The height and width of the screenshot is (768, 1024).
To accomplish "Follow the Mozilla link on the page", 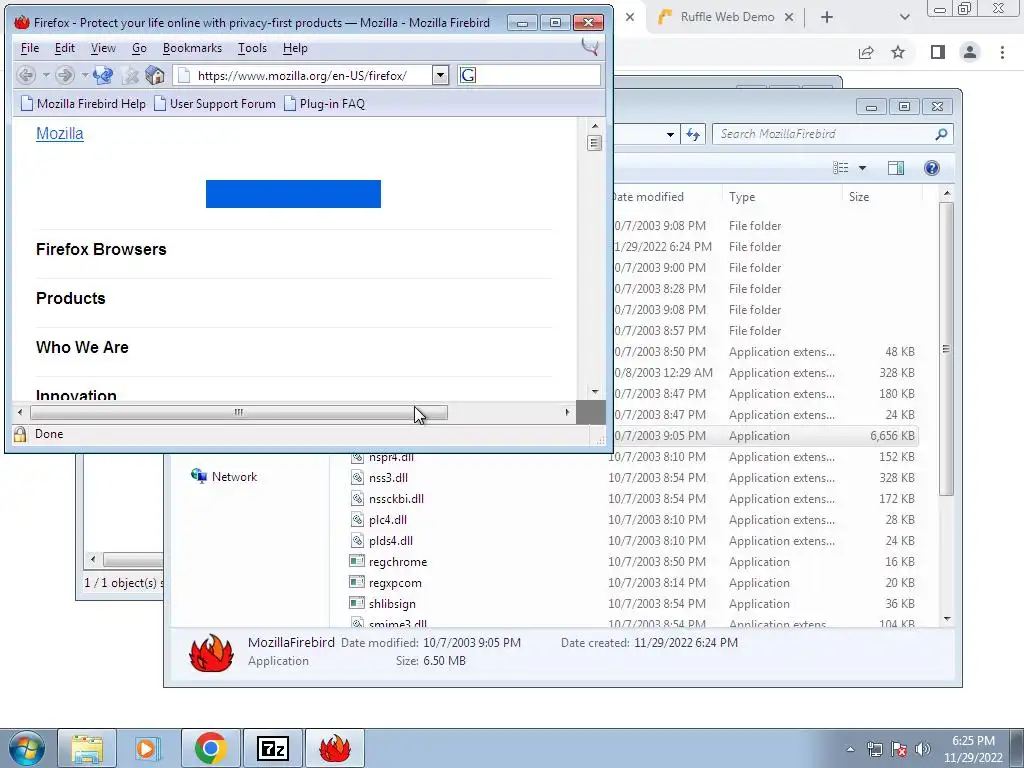I will (59, 133).
